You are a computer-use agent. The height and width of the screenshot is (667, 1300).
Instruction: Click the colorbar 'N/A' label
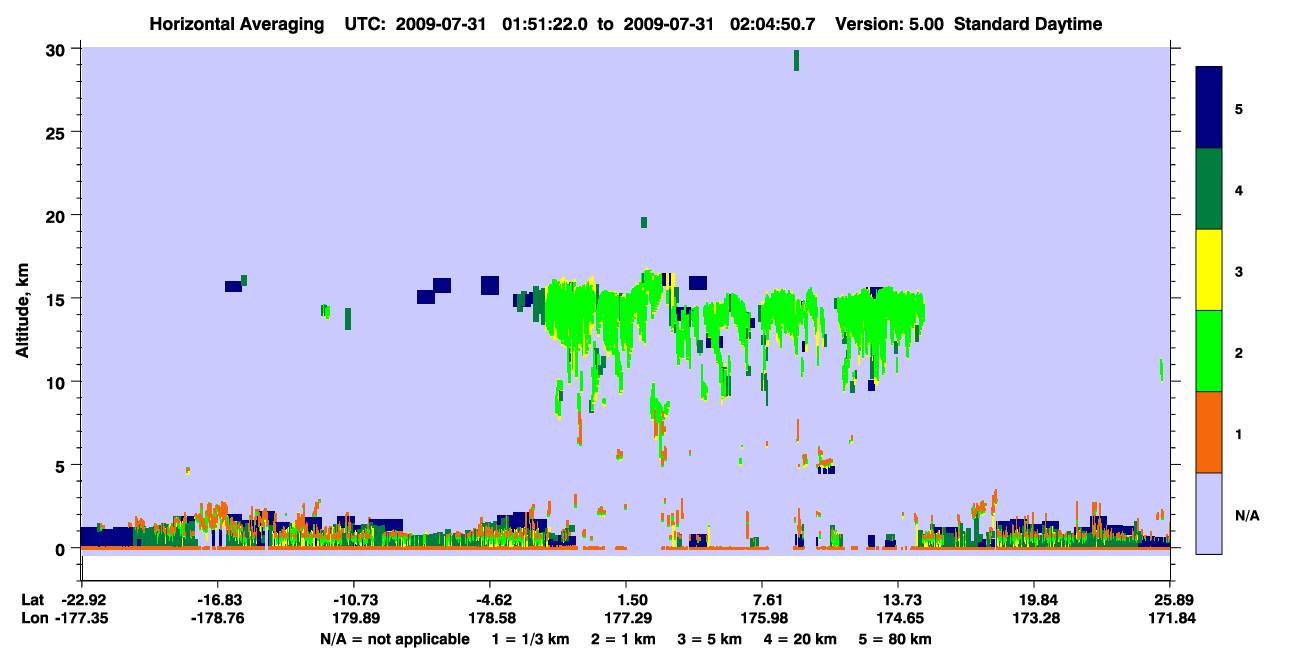click(1247, 515)
